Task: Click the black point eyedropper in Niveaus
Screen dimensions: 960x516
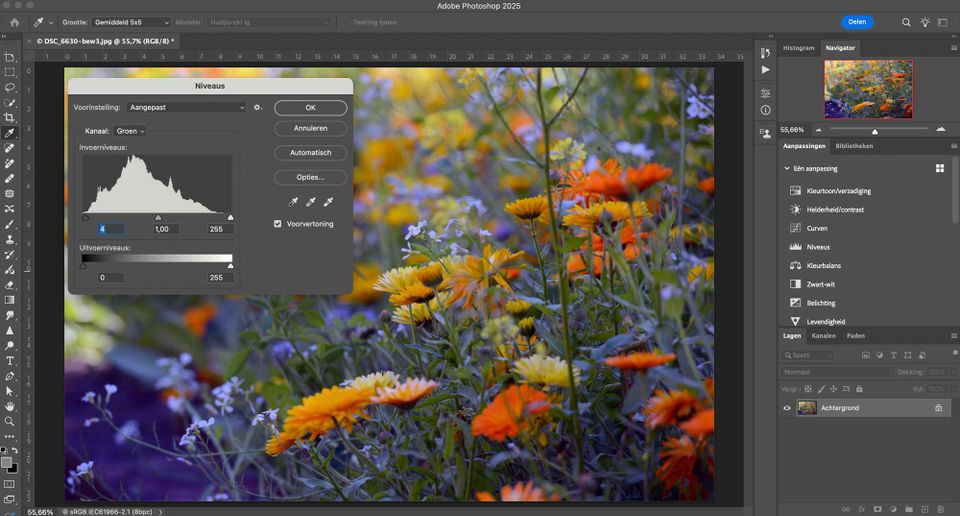Action: 294,201
